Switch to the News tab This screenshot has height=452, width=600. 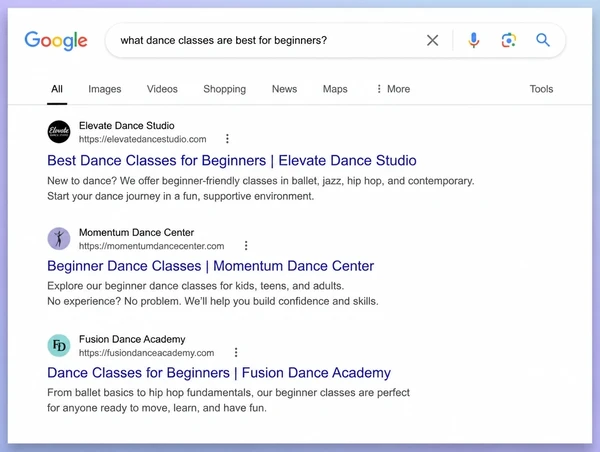coord(284,89)
